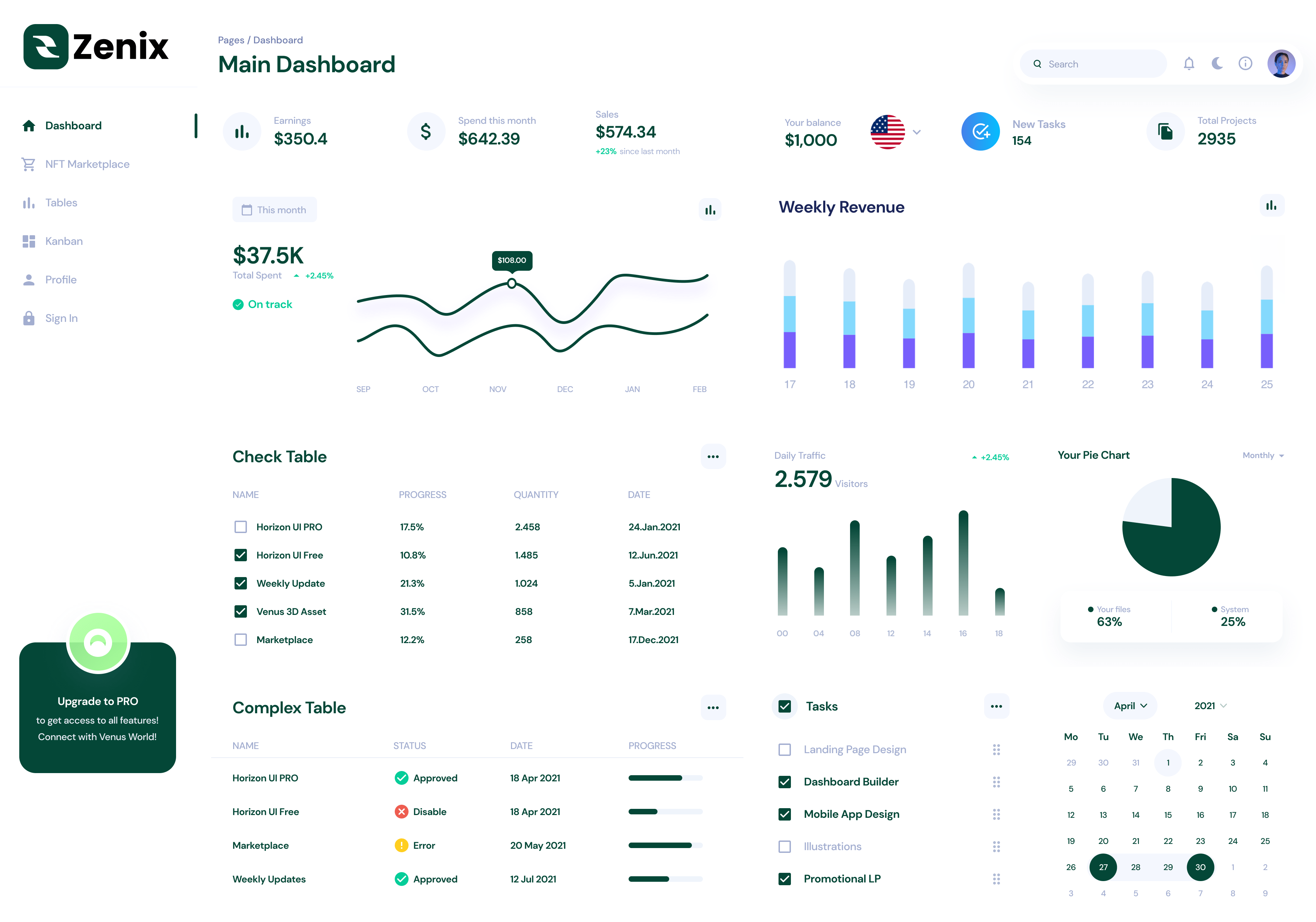Toggle dark mode moon icon
The width and height of the screenshot is (1316, 922).
(1217, 64)
